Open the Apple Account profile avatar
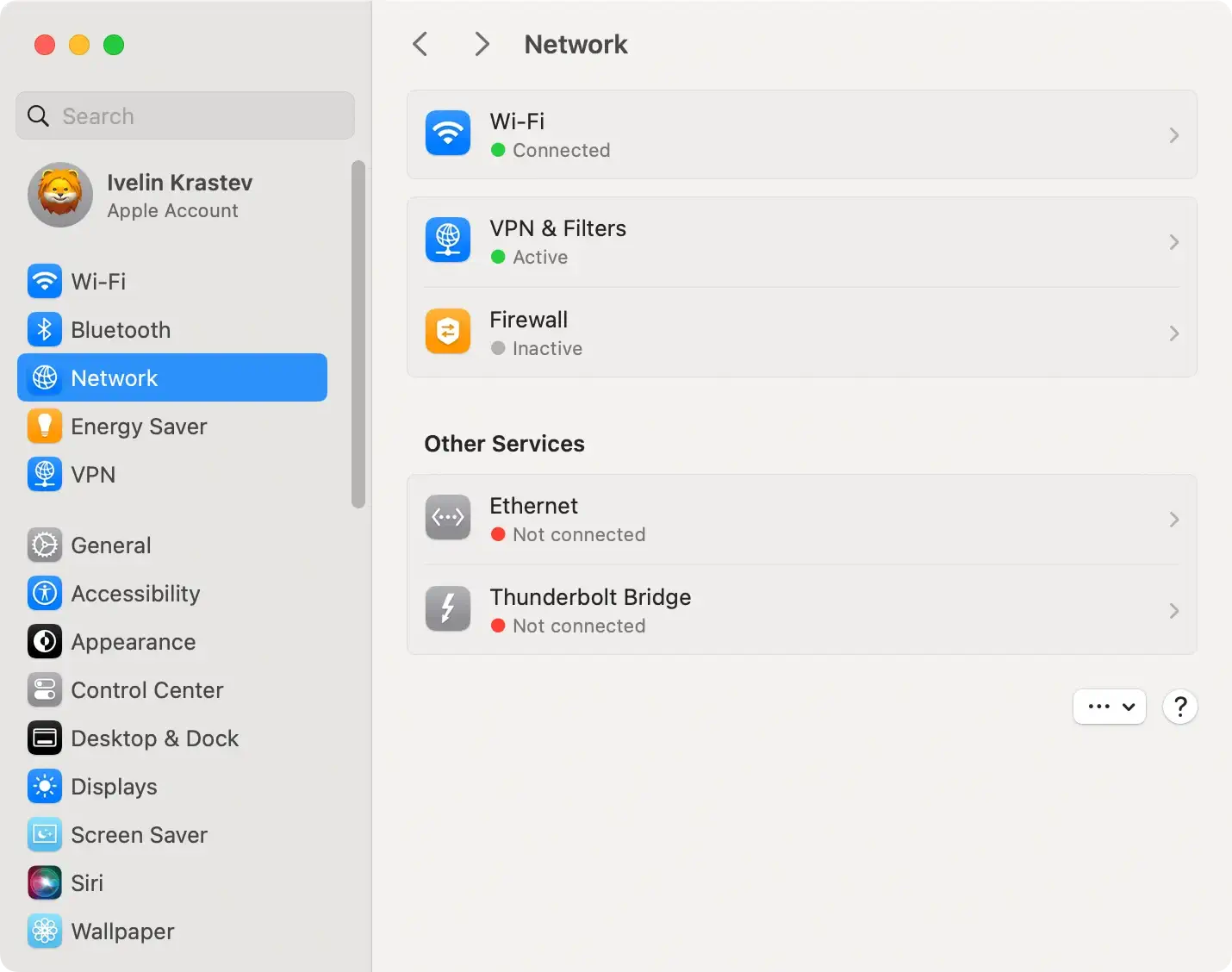The height and width of the screenshot is (972, 1232). 60,195
